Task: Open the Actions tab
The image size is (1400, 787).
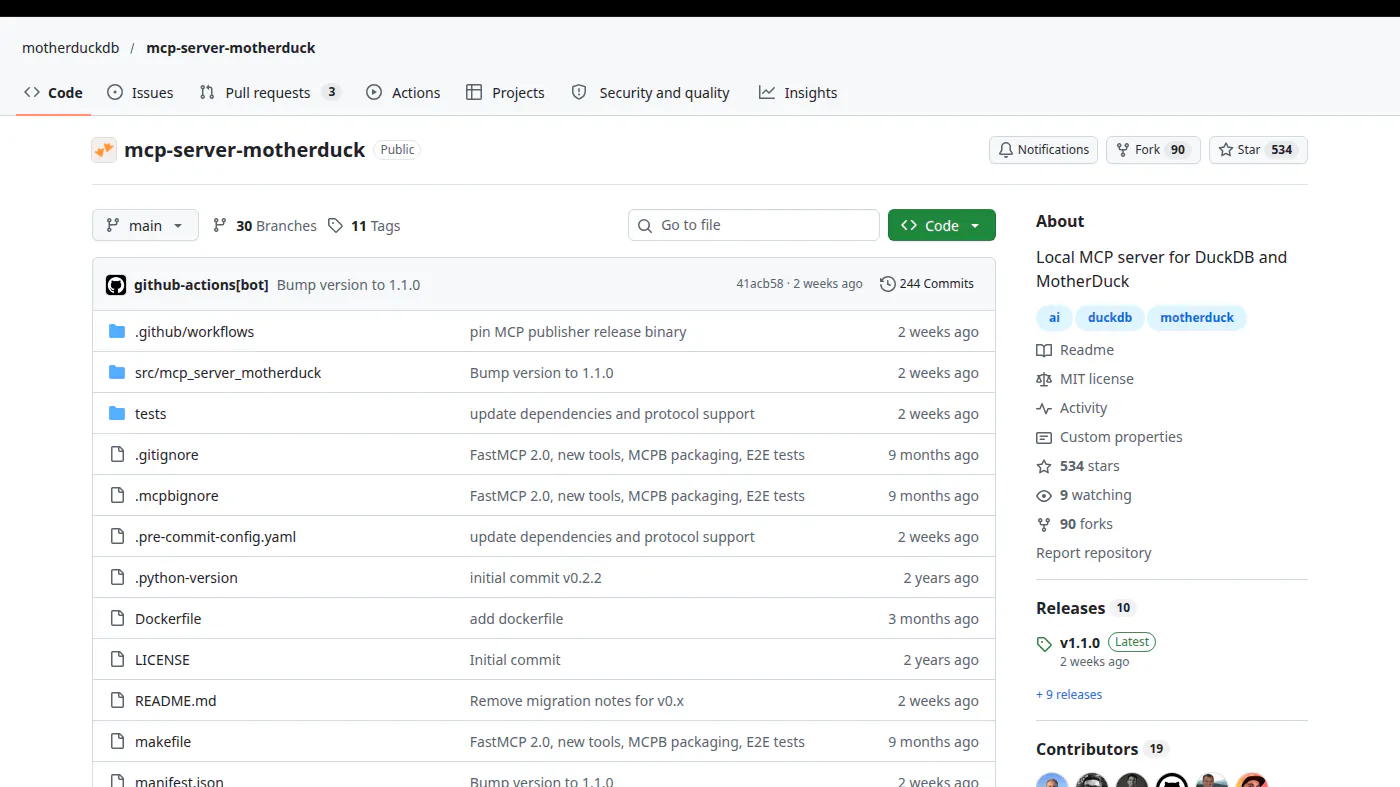Action: pyautogui.click(x=403, y=93)
